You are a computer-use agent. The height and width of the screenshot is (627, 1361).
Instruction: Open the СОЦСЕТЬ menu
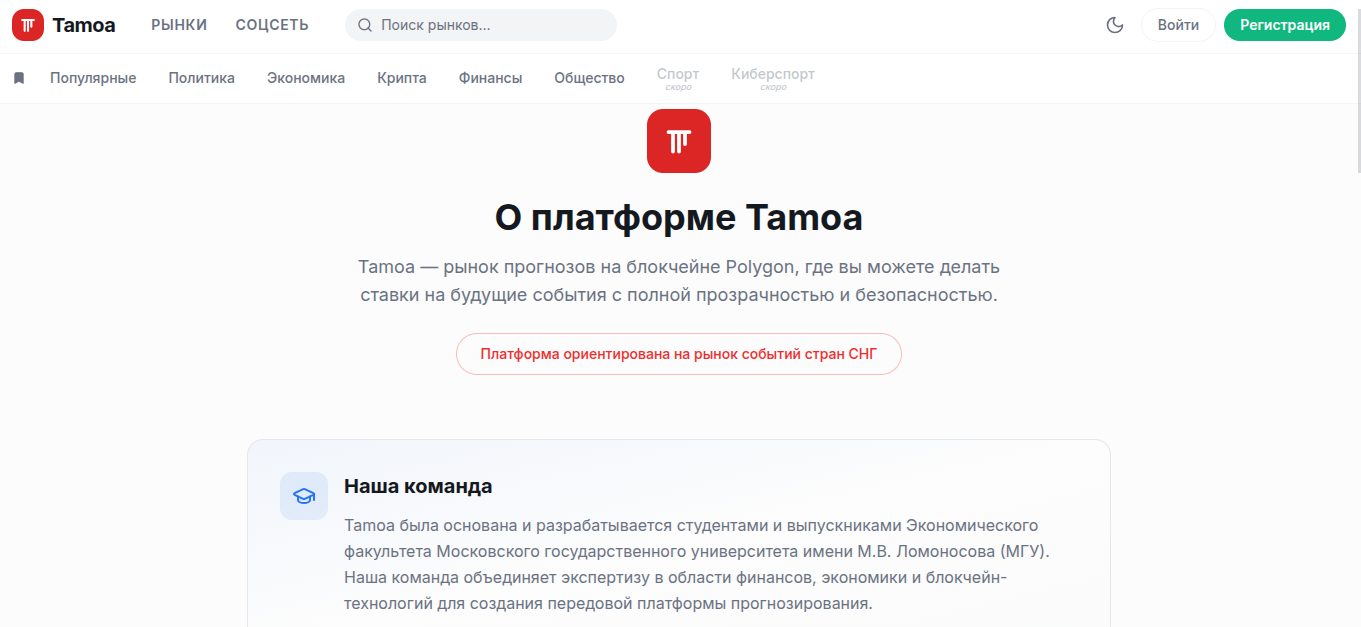(x=271, y=25)
